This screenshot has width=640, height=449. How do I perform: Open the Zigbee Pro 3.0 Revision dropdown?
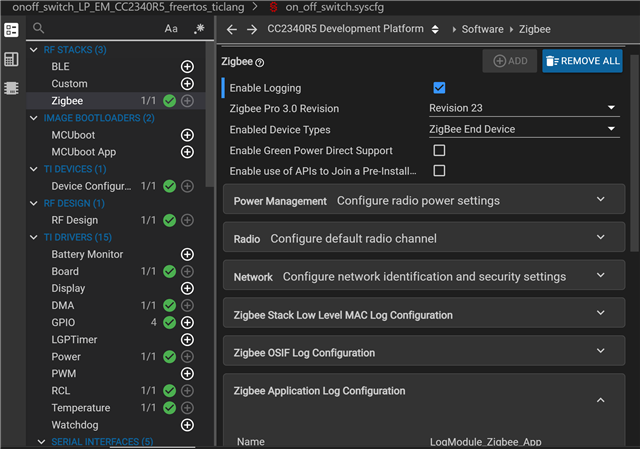524,108
